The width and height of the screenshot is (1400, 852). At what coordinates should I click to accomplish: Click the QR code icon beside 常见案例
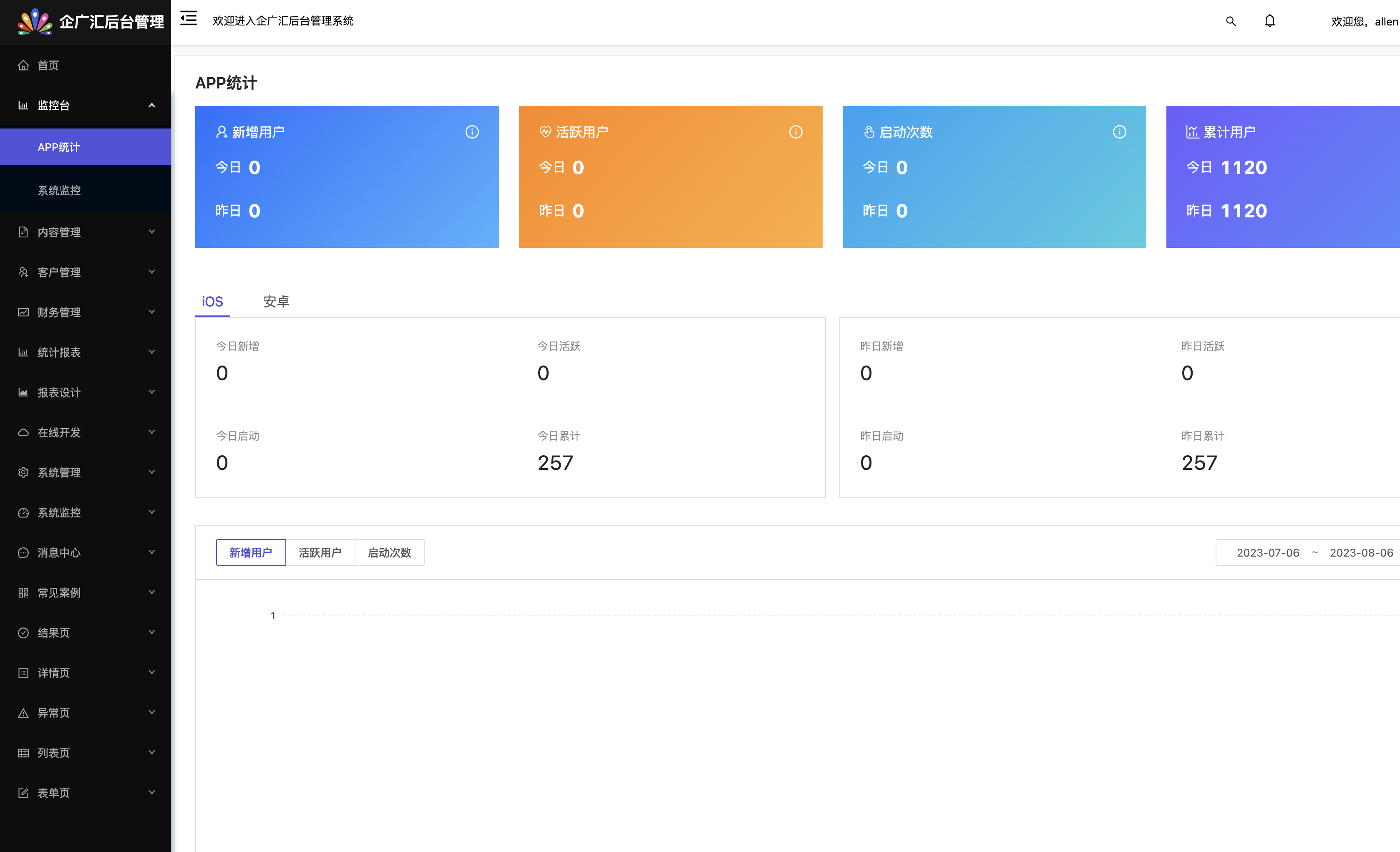[x=23, y=593]
